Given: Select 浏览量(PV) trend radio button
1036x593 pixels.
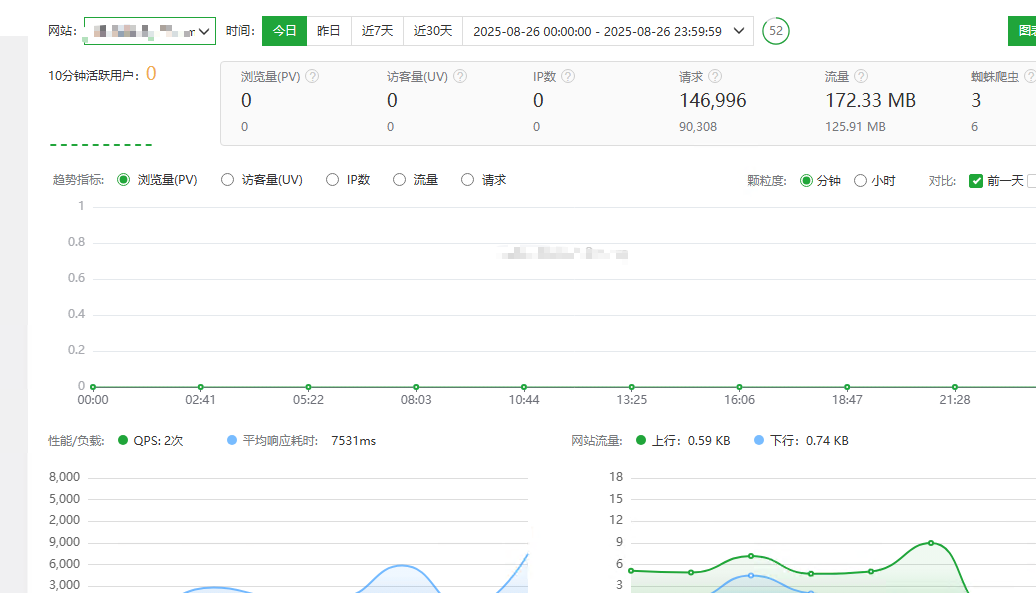Looking at the screenshot, I should (x=124, y=180).
